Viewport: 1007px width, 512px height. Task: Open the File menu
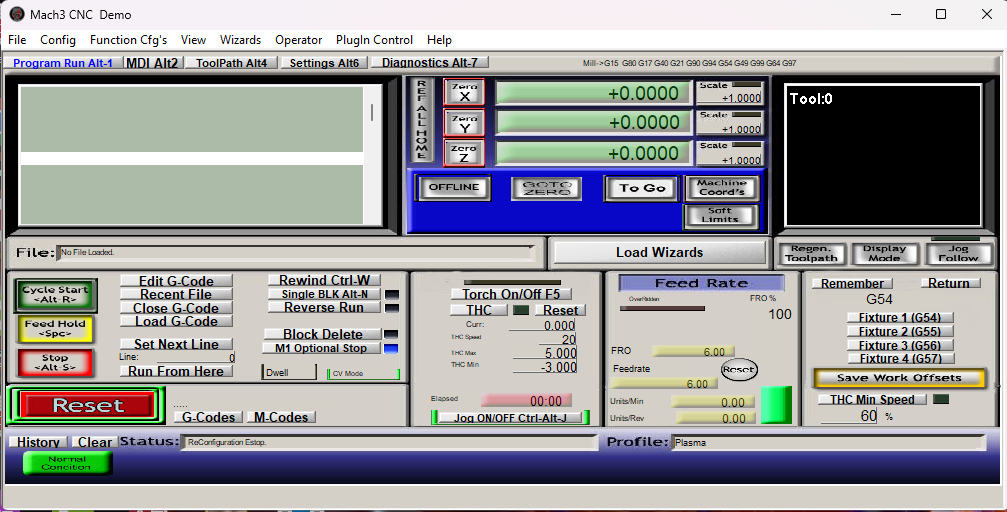17,40
